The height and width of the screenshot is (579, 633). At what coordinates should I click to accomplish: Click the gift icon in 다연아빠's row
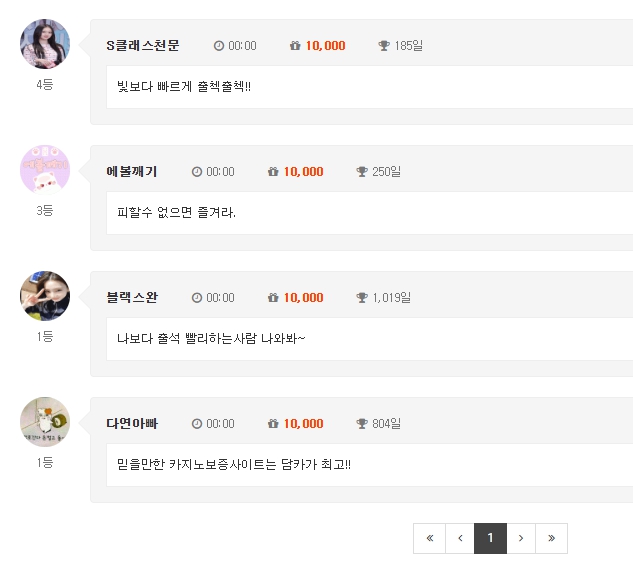click(x=273, y=424)
